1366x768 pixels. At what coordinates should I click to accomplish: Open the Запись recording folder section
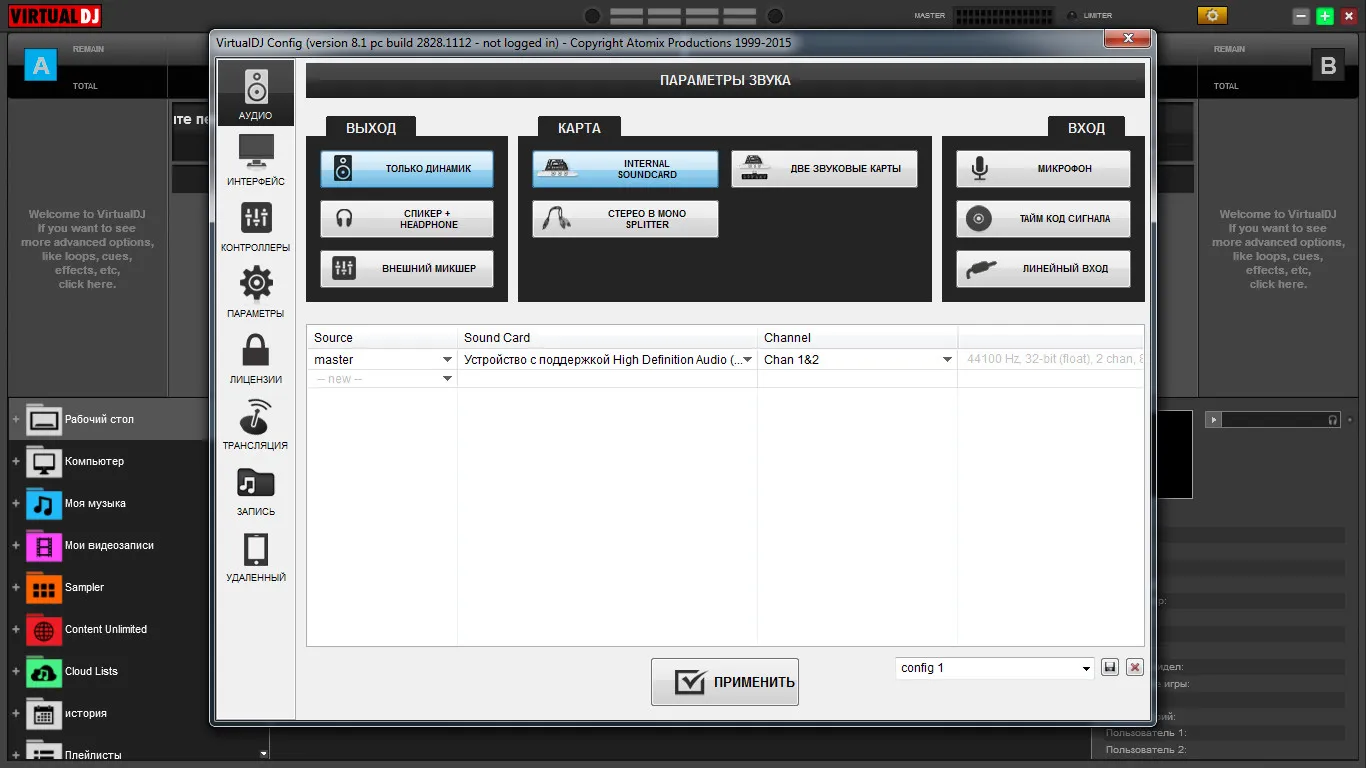click(256, 489)
